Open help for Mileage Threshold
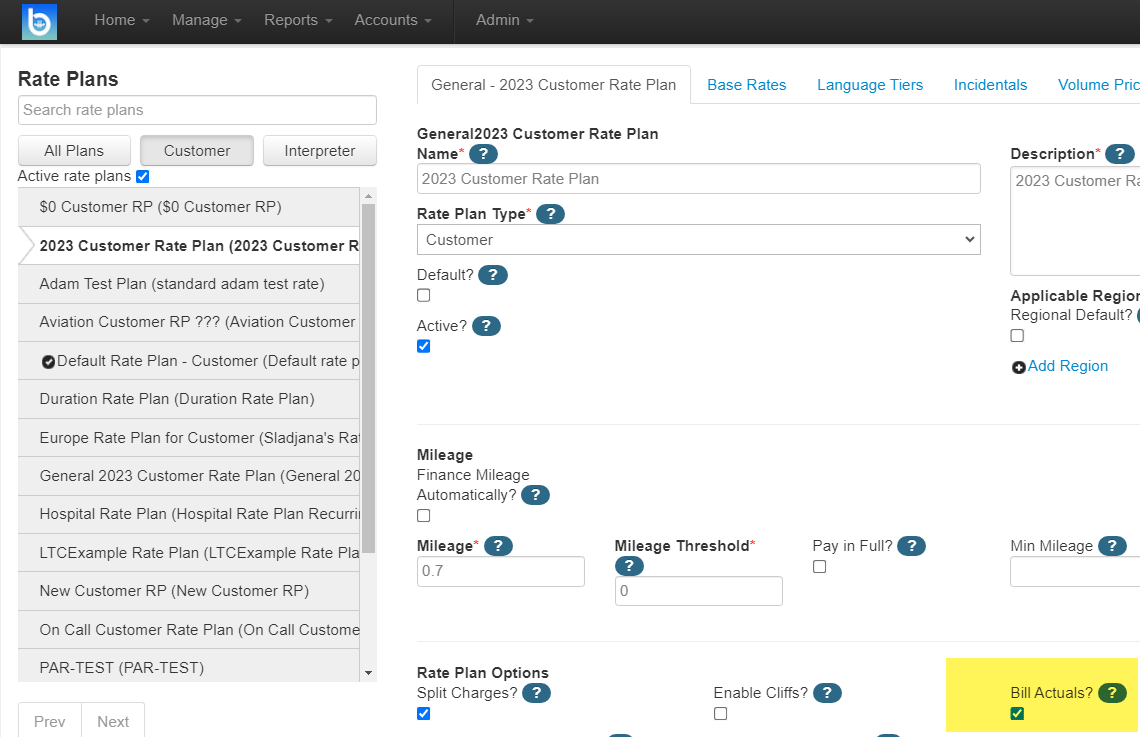1140x737 pixels. (629, 566)
